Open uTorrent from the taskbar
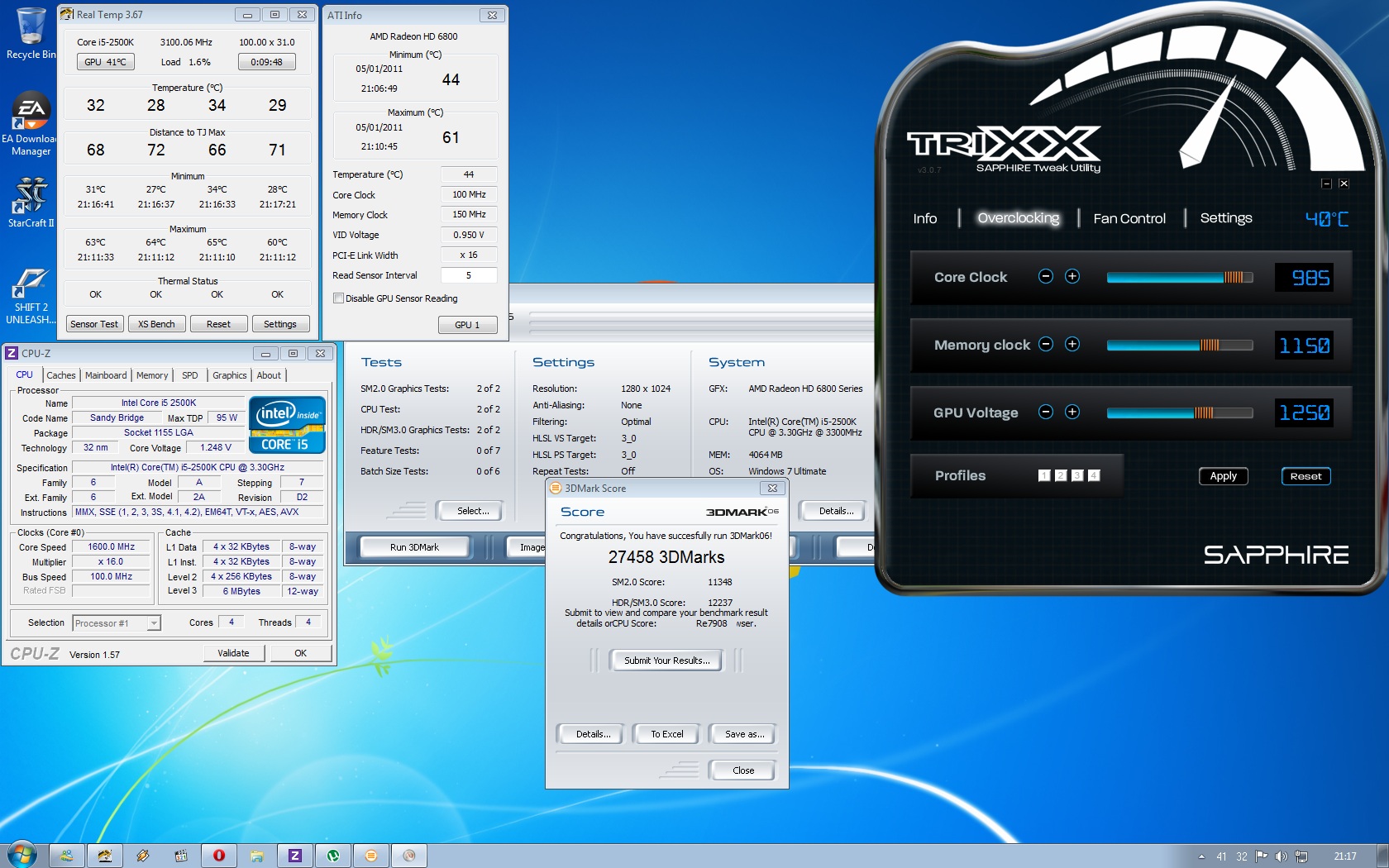Screen dimensions: 1389x868 point(333,856)
